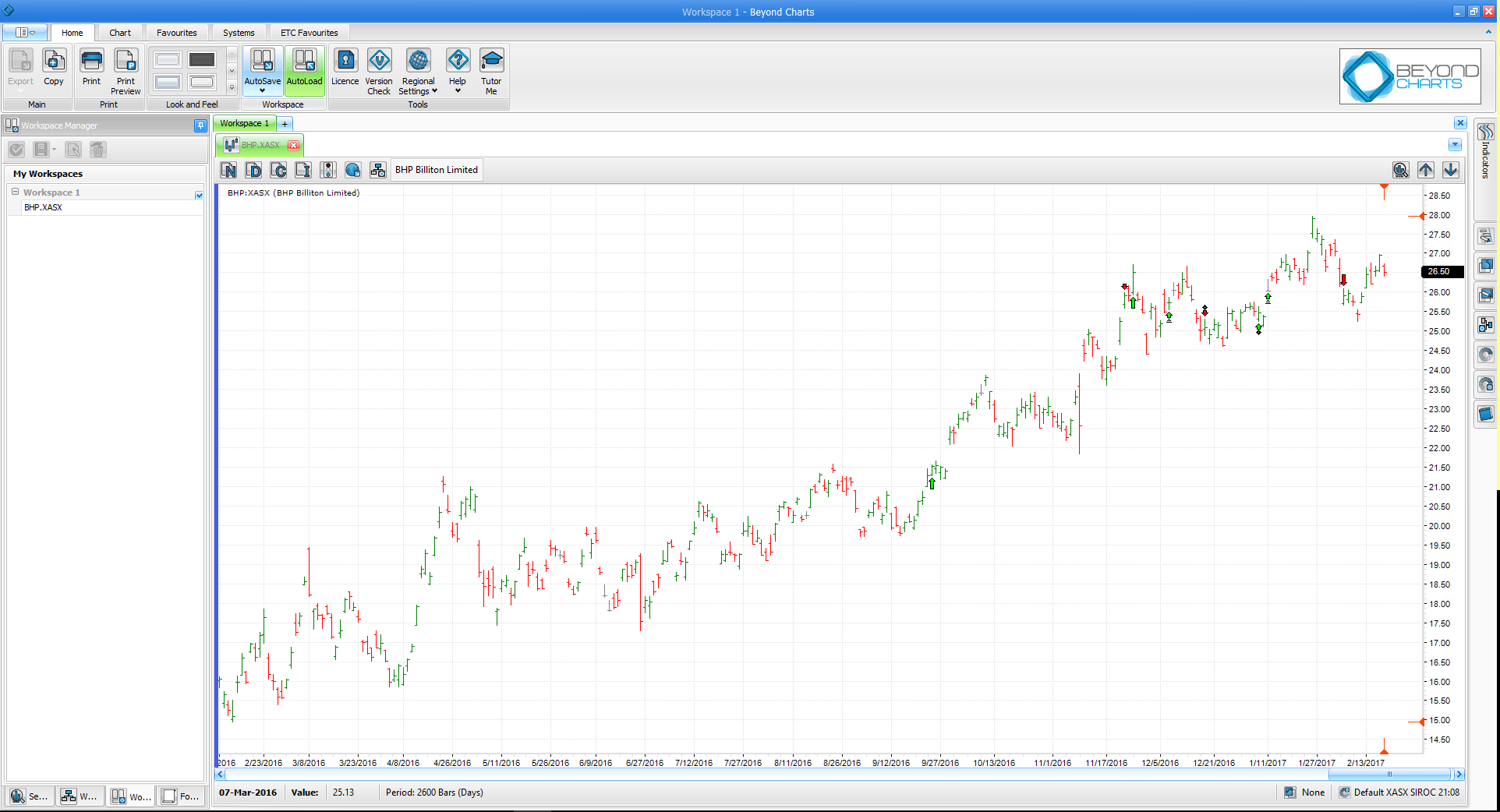This screenshot has width=1500, height=812.
Task: Select the dark Look and Feel swatch
Action: point(202,60)
